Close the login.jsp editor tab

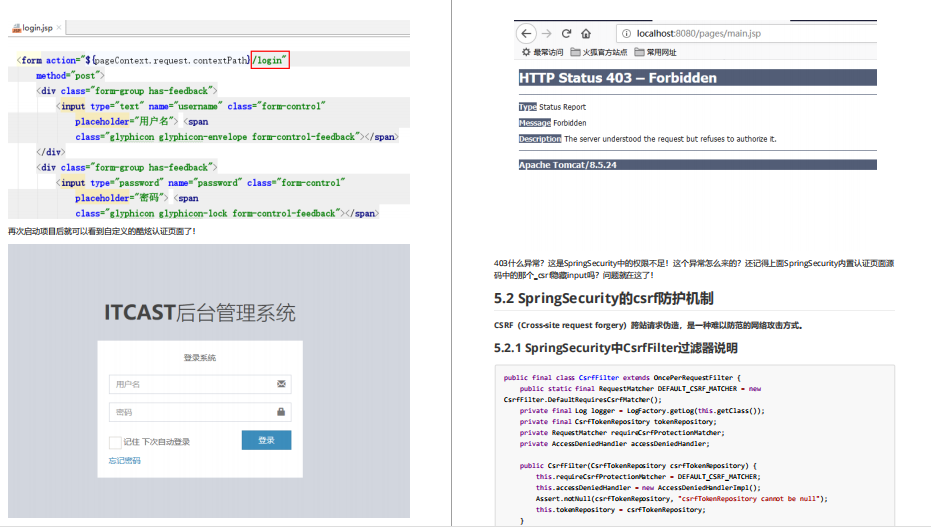[59, 28]
